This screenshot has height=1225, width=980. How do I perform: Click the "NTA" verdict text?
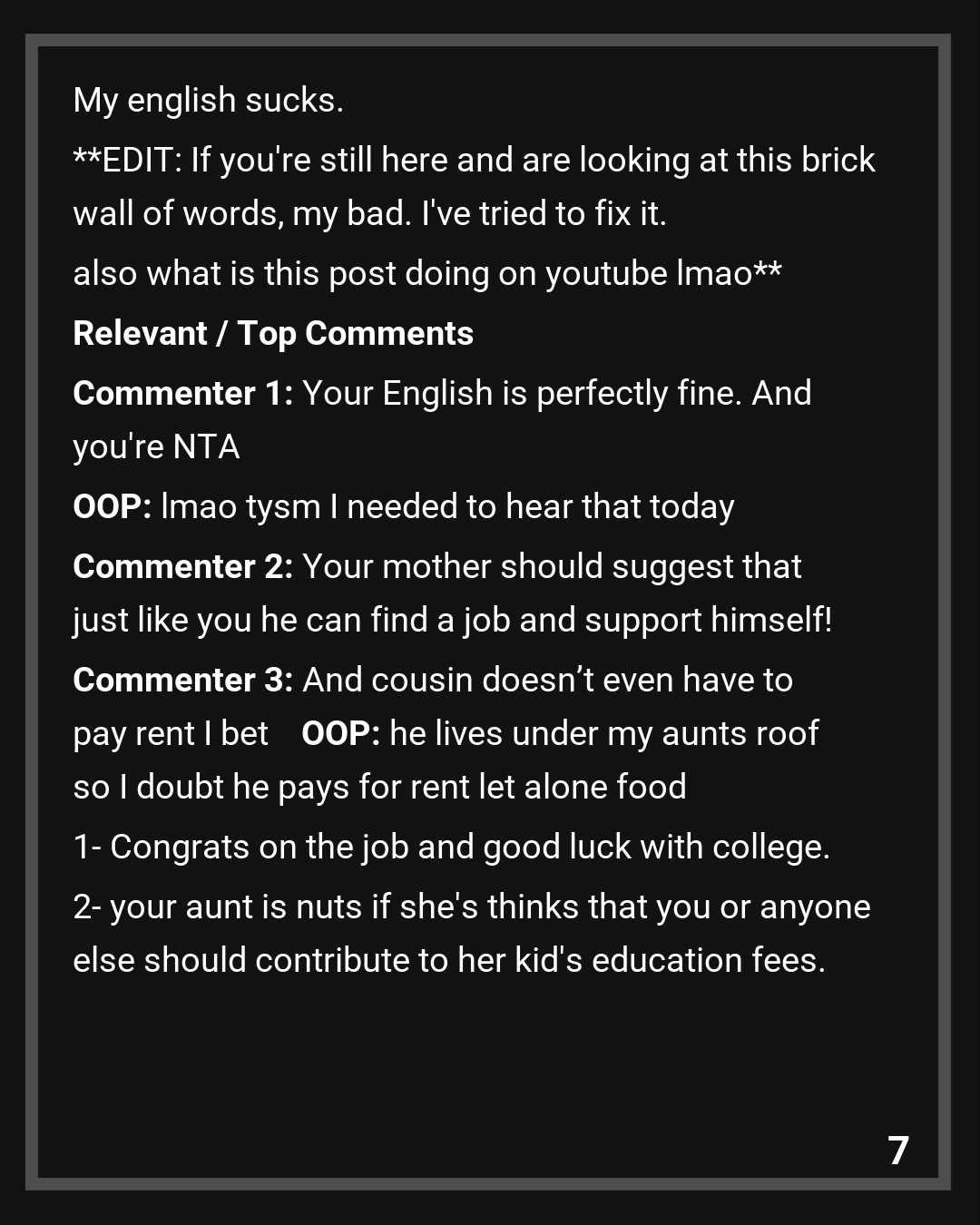[206, 447]
